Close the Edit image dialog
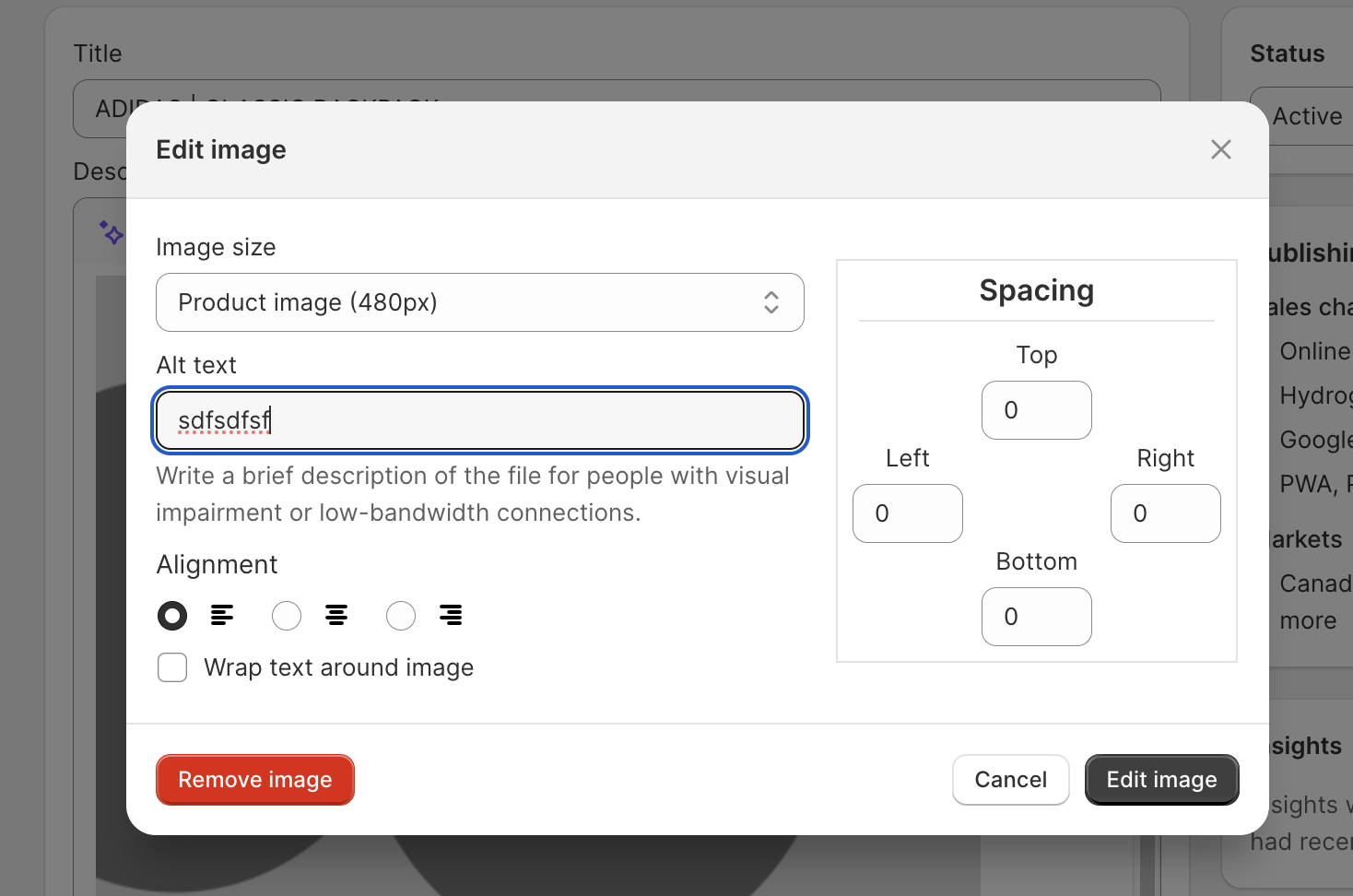 1220,149
